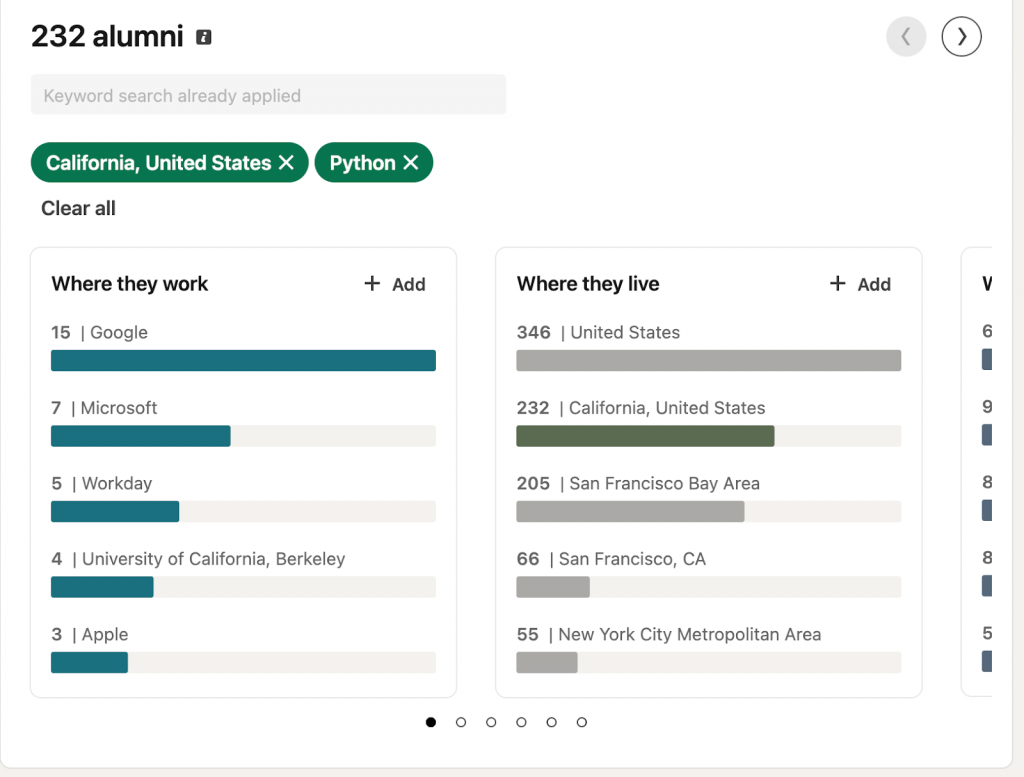Click the info icon next to 232 alumni
Screen dimensions: 1024x777
coord(204,36)
